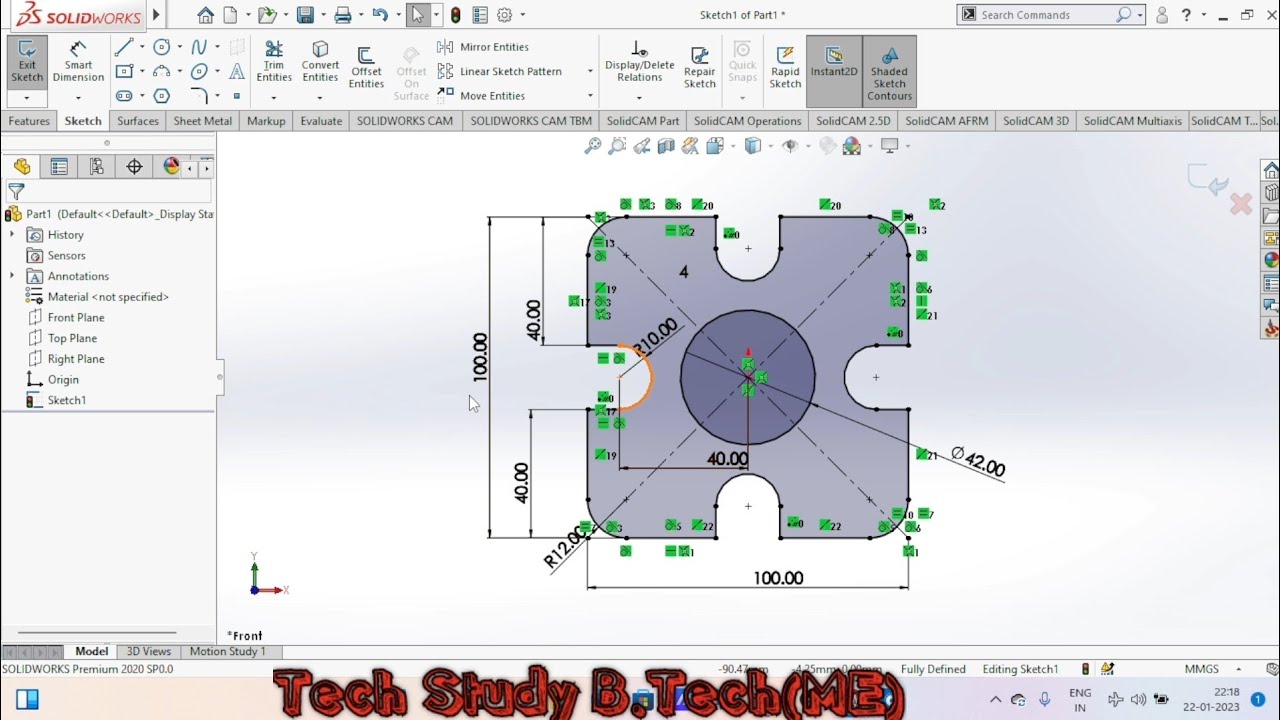Switch to the Sheet Metal tab
This screenshot has width=1280, height=720.
click(x=203, y=121)
